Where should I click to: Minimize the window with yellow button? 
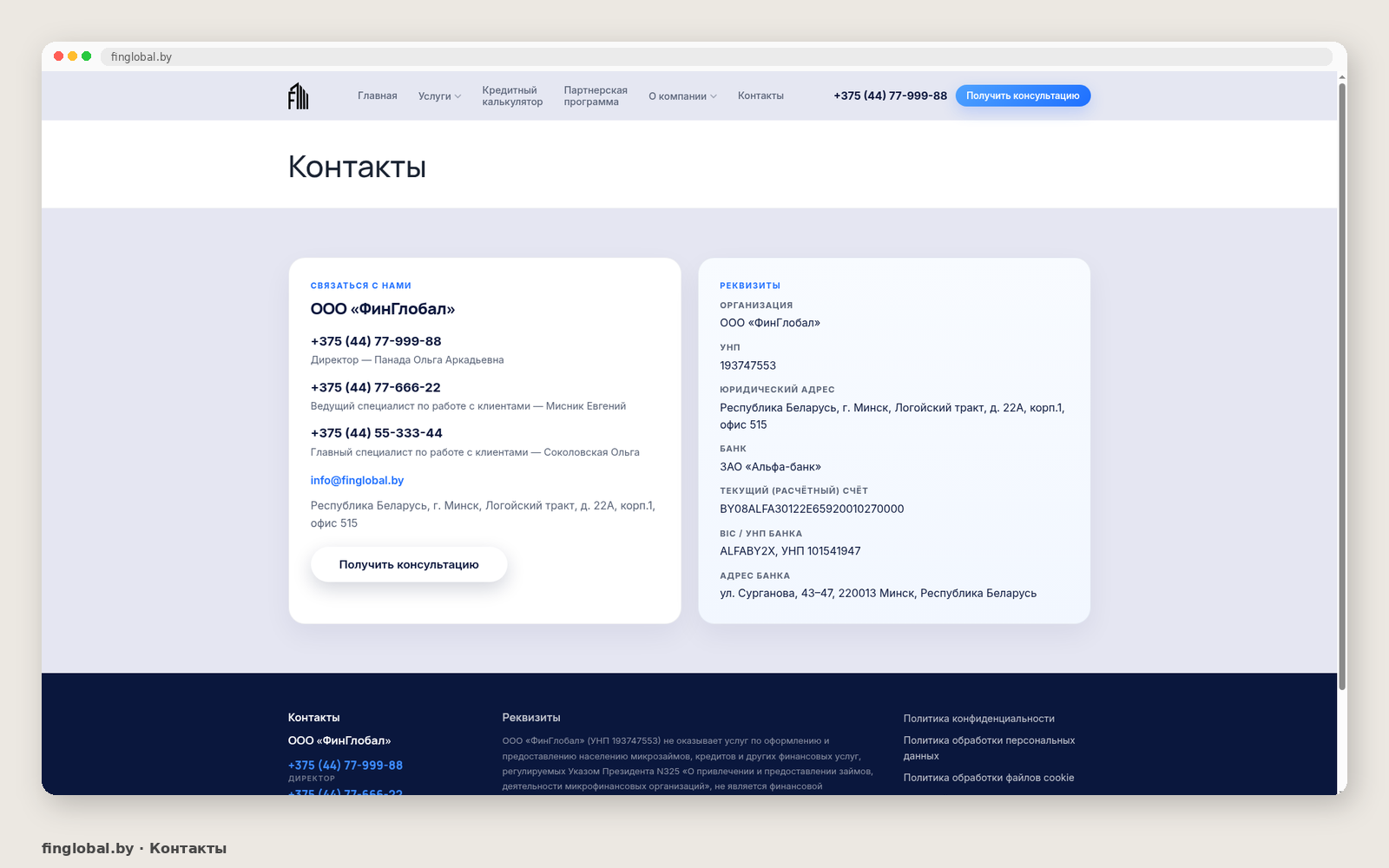pos(73,56)
